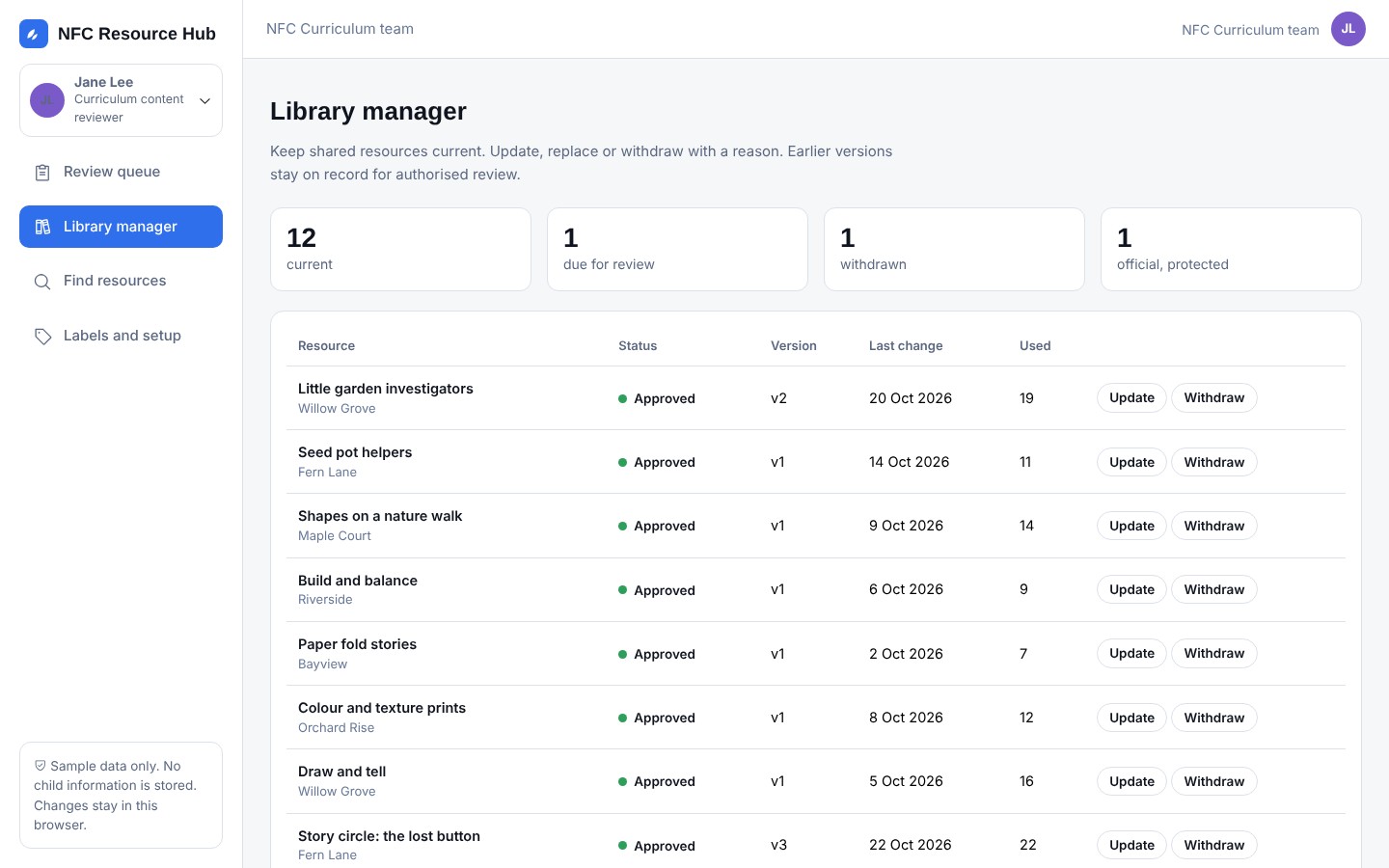Update Seed pot helpers
This screenshot has height=868, width=1389.
tap(1131, 462)
